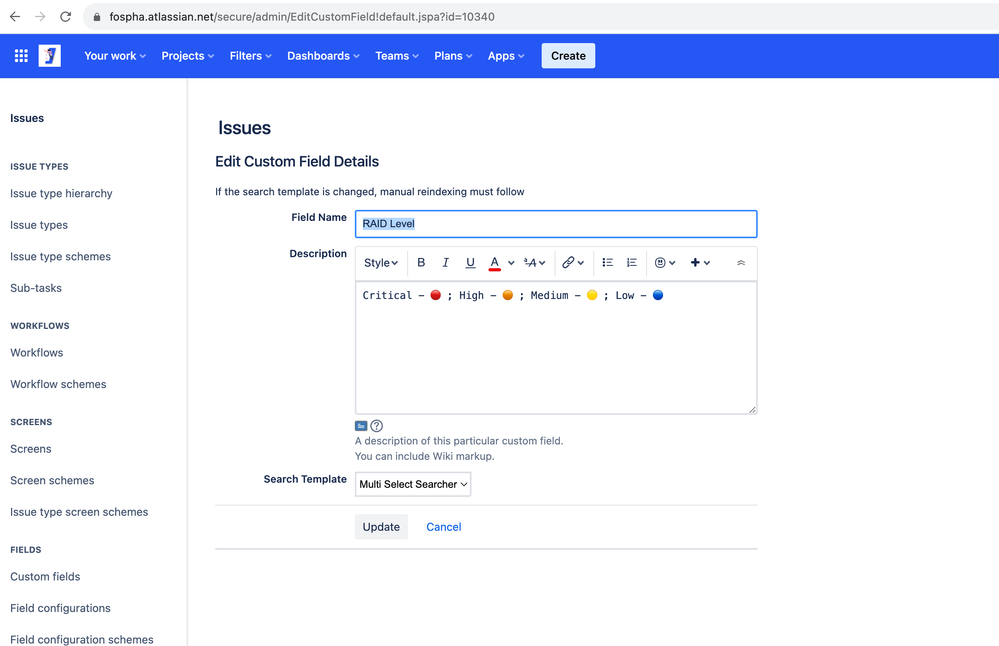Click the Issues sidebar heading
The width and height of the screenshot is (999, 646).
[27, 118]
